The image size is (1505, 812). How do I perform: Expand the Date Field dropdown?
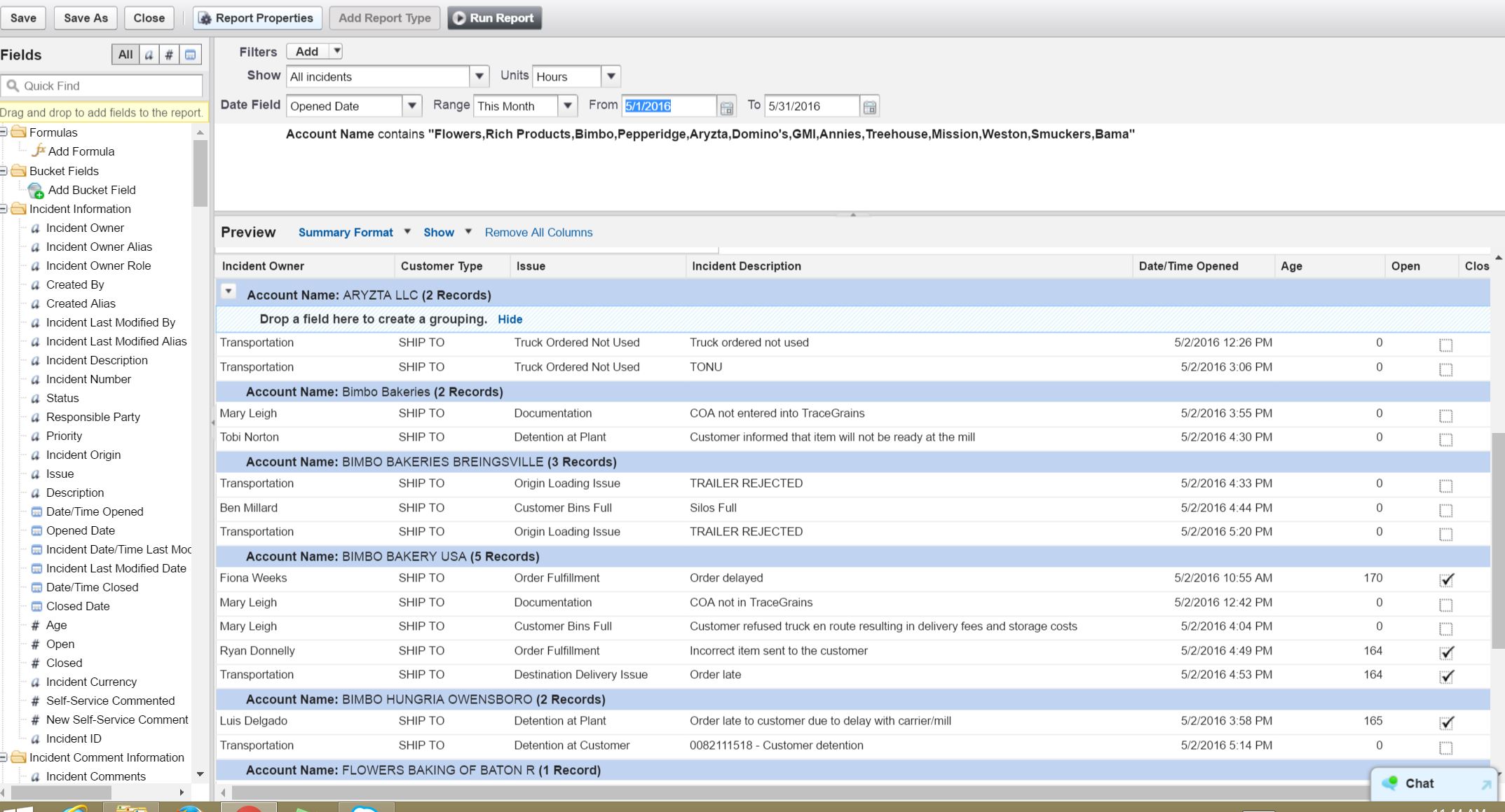coord(412,106)
